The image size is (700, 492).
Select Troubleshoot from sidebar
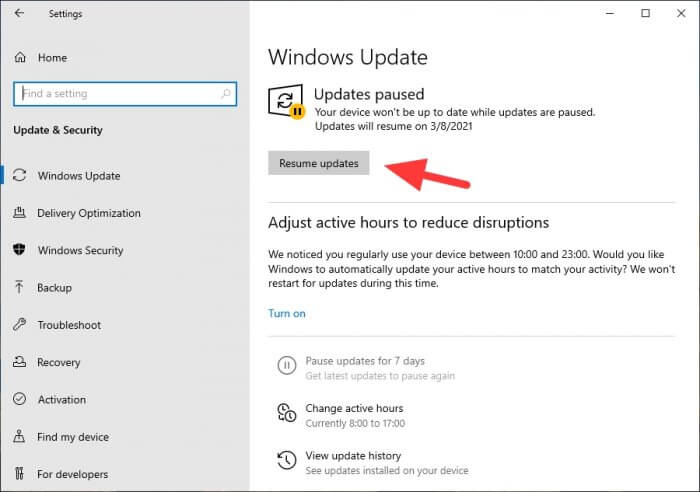coord(69,325)
